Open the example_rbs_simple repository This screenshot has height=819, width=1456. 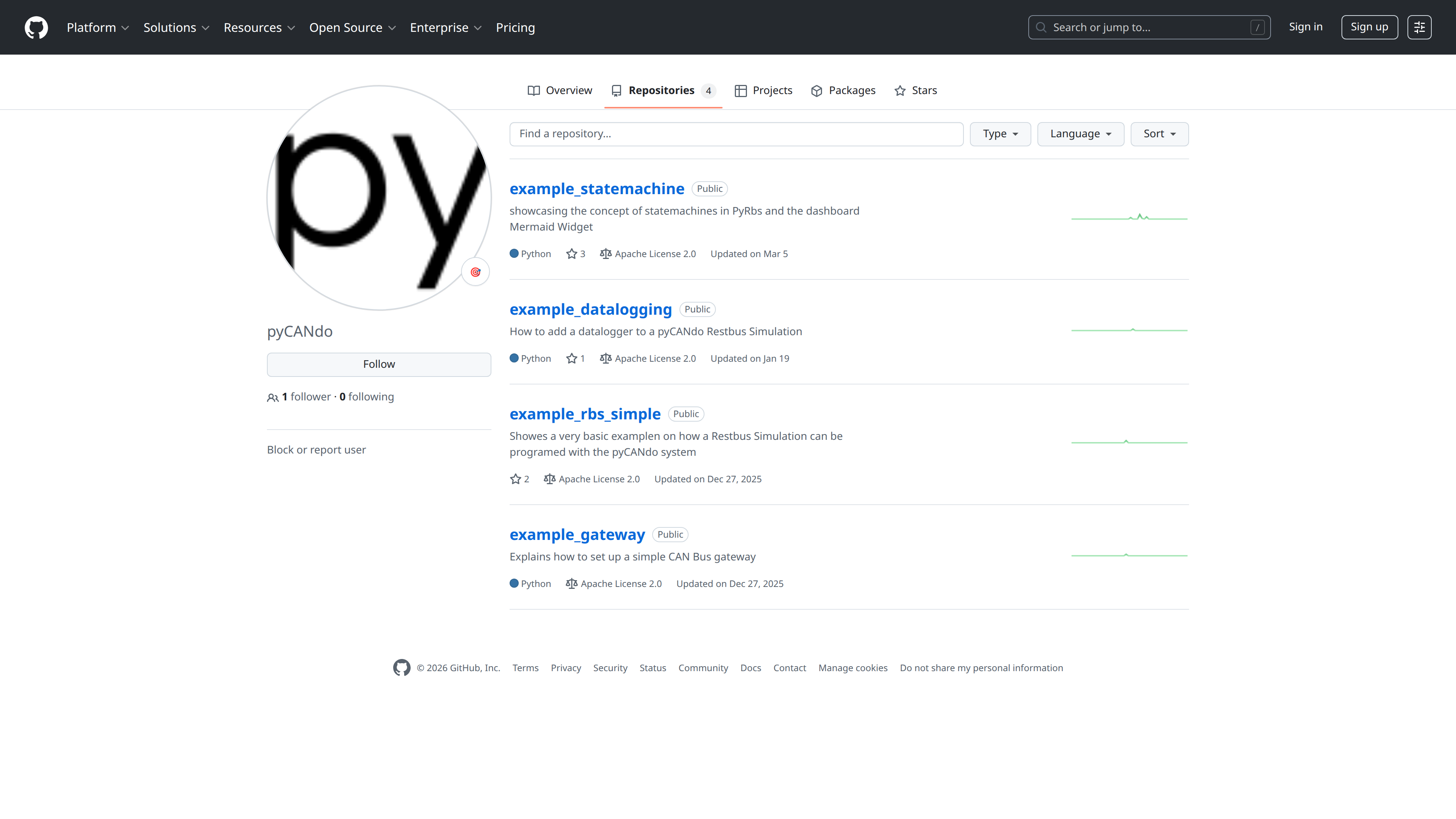(x=584, y=414)
